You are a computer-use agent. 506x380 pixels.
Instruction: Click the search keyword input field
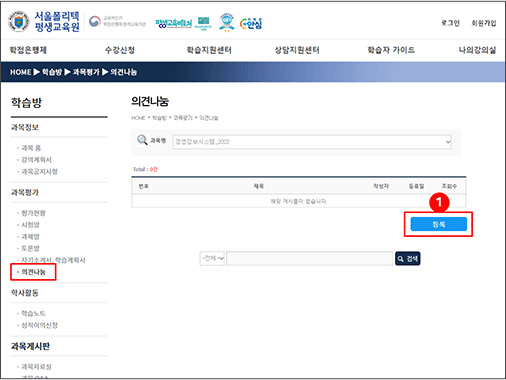(x=310, y=258)
